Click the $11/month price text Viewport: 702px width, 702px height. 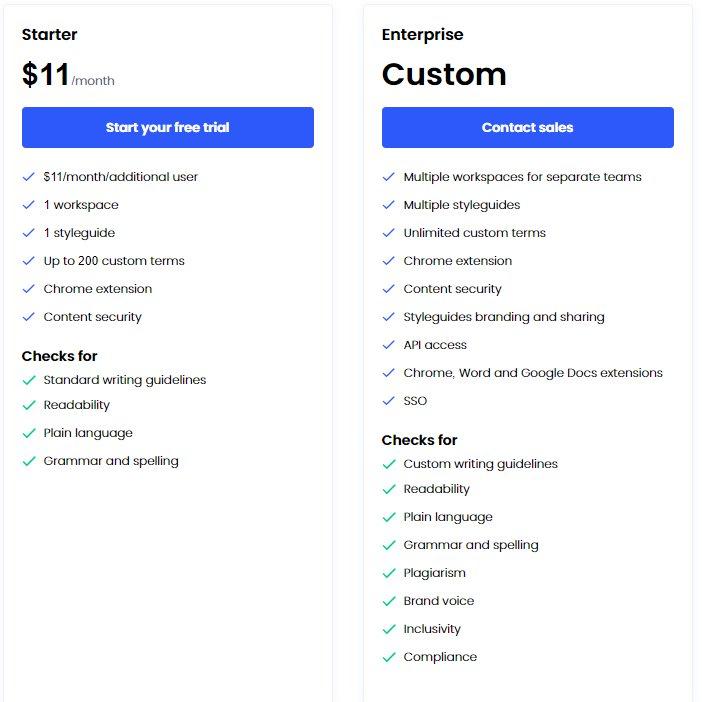[68, 74]
